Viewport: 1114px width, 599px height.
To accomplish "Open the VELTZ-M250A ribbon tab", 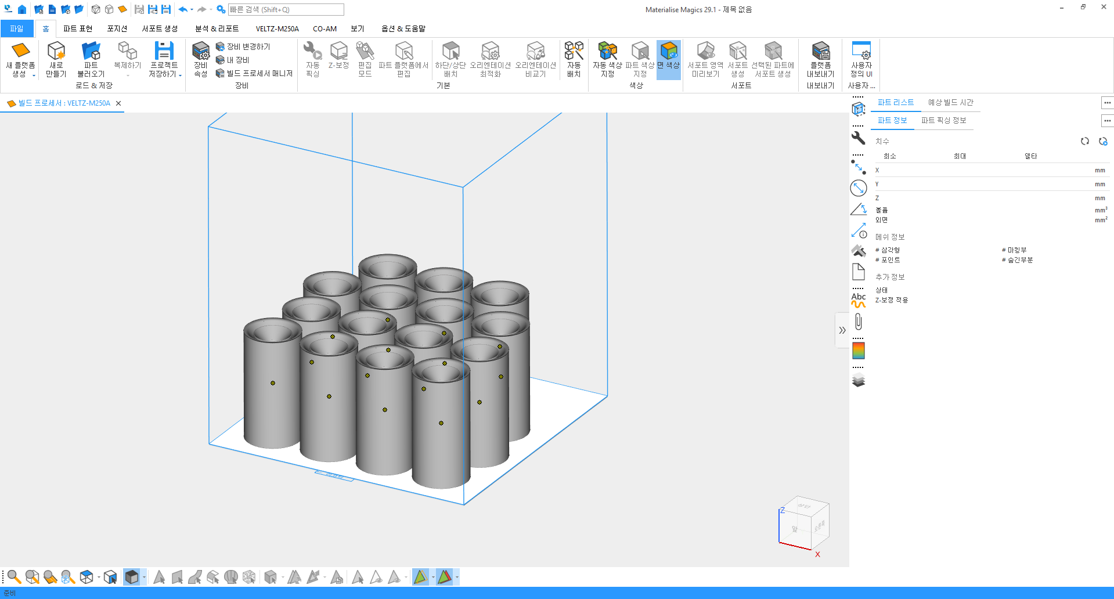I will 277,29.
